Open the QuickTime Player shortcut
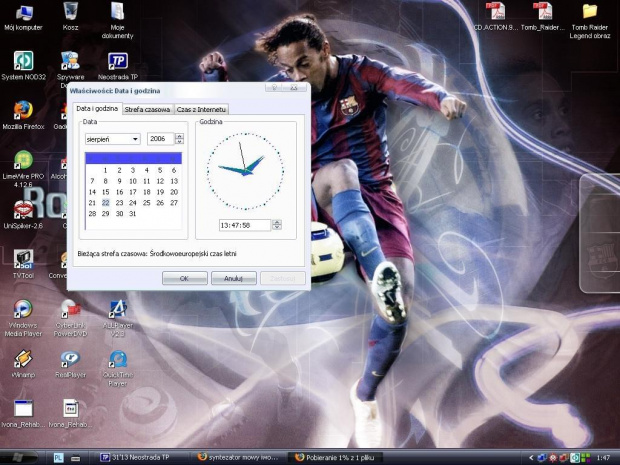 (x=117, y=359)
